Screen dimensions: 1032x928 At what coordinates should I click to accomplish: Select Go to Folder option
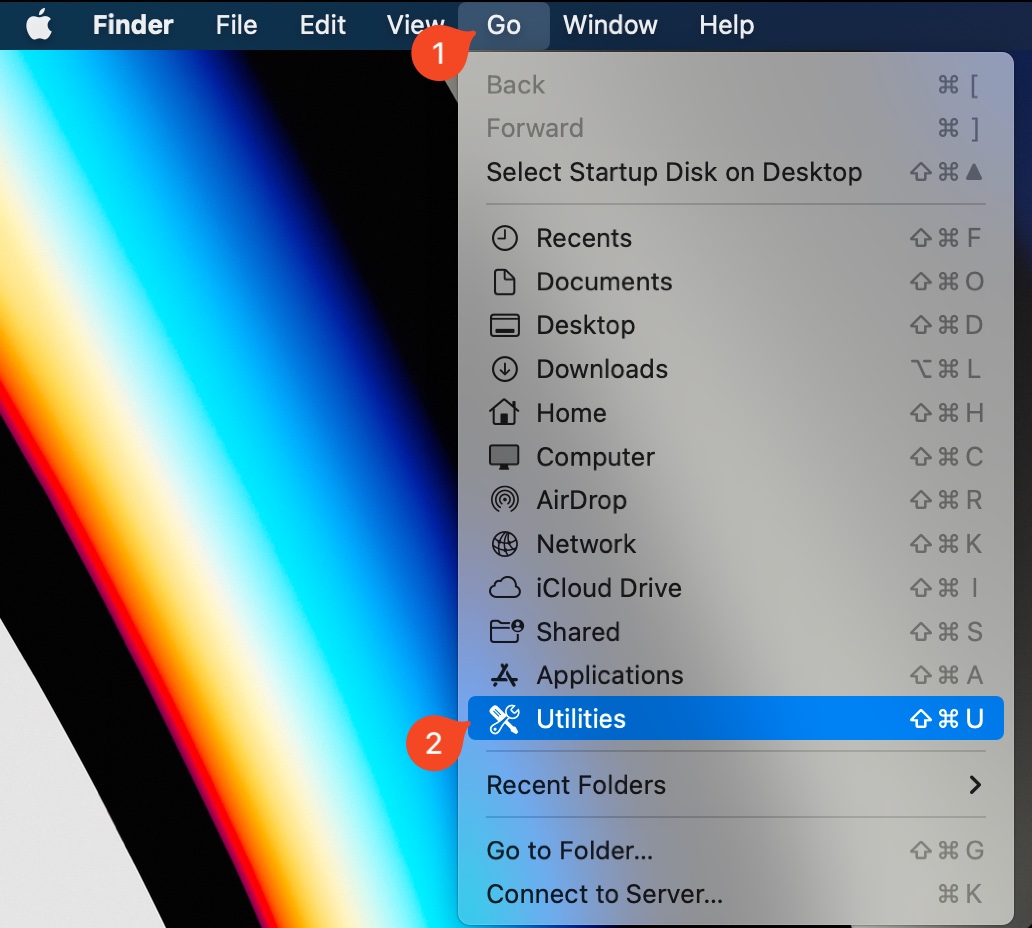pyautogui.click(x=567, y=850)
